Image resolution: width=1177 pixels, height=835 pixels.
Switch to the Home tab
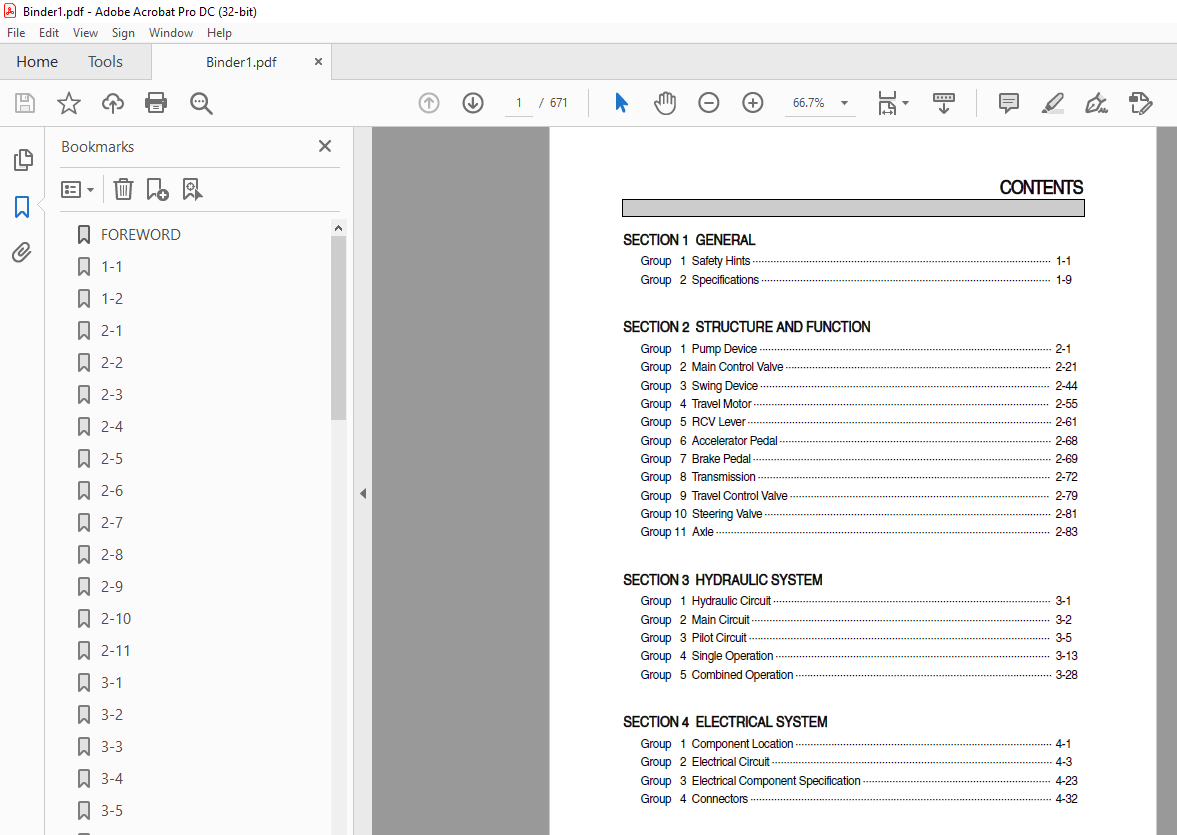(37, 62)
